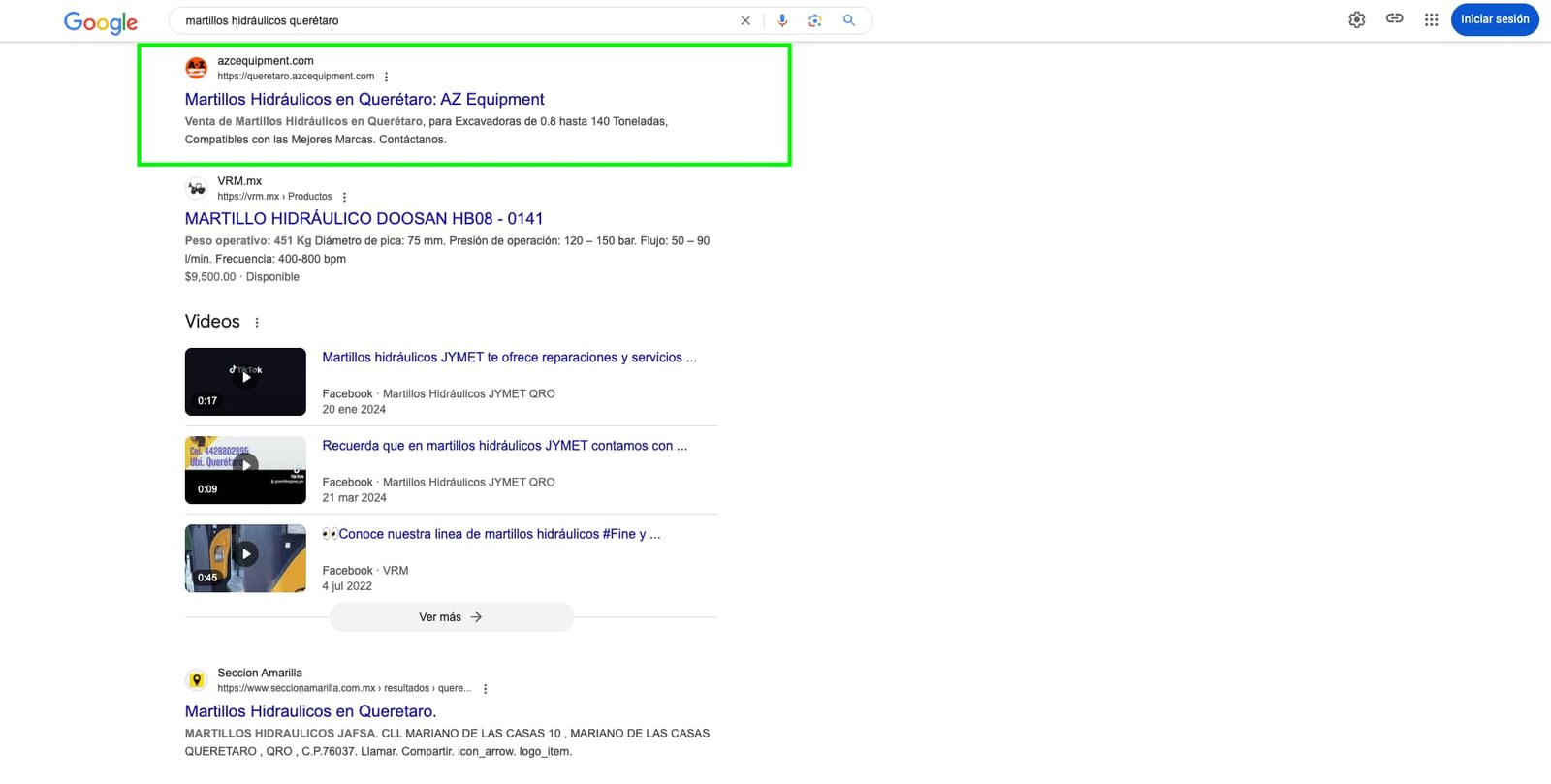
Task: Click the Videos section heading
Action: (x=212, y=322)
